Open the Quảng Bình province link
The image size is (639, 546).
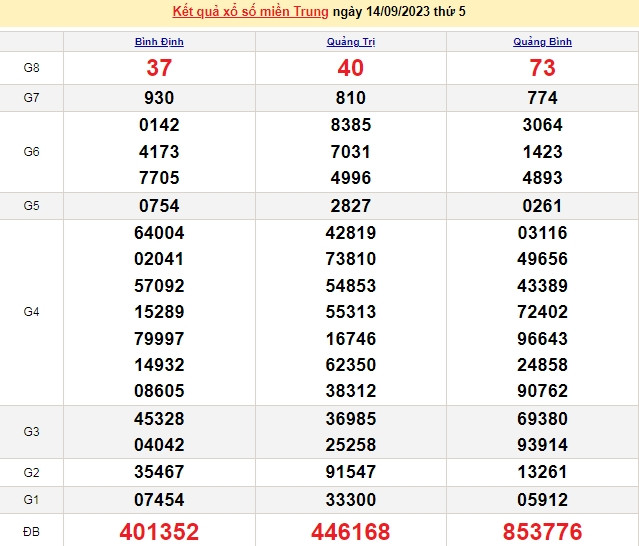[x=542, y=42]
